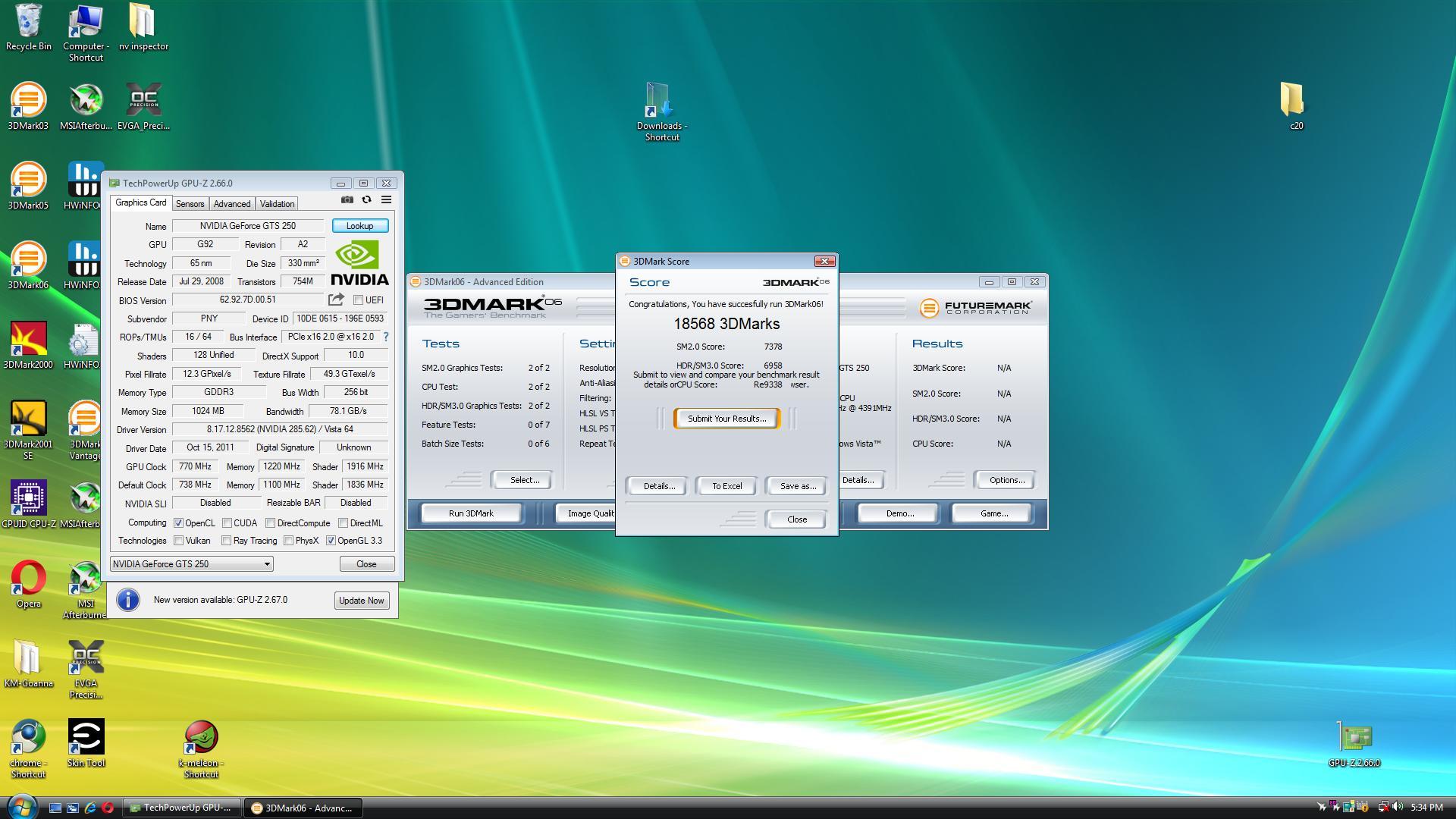Click the GPU-Z screenshot camera icon

pyautogui.click(x=347, y=199)
